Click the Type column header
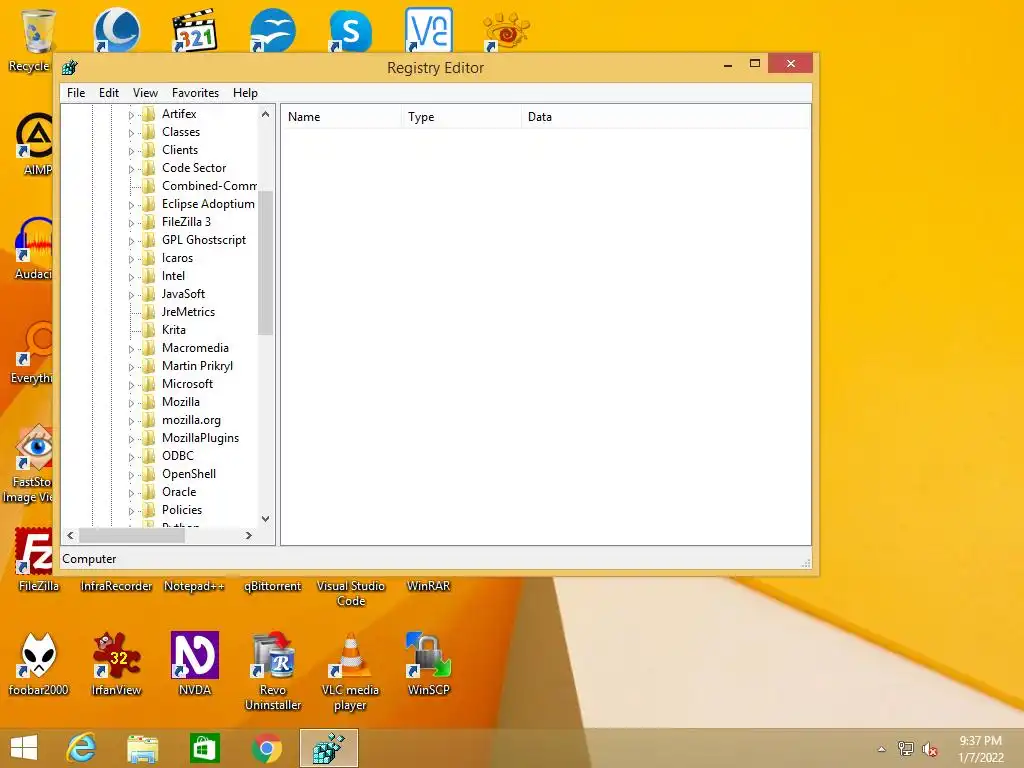 (462, 117)
